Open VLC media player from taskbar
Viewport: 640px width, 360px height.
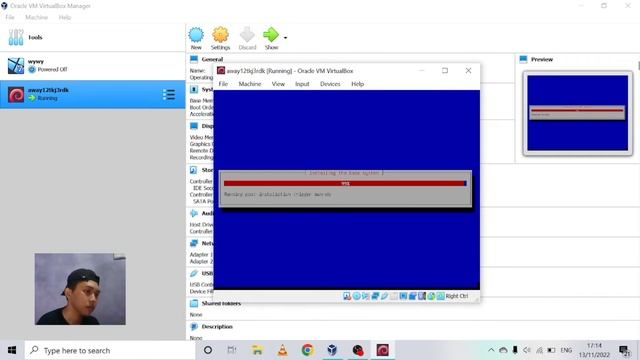(282, 350)
